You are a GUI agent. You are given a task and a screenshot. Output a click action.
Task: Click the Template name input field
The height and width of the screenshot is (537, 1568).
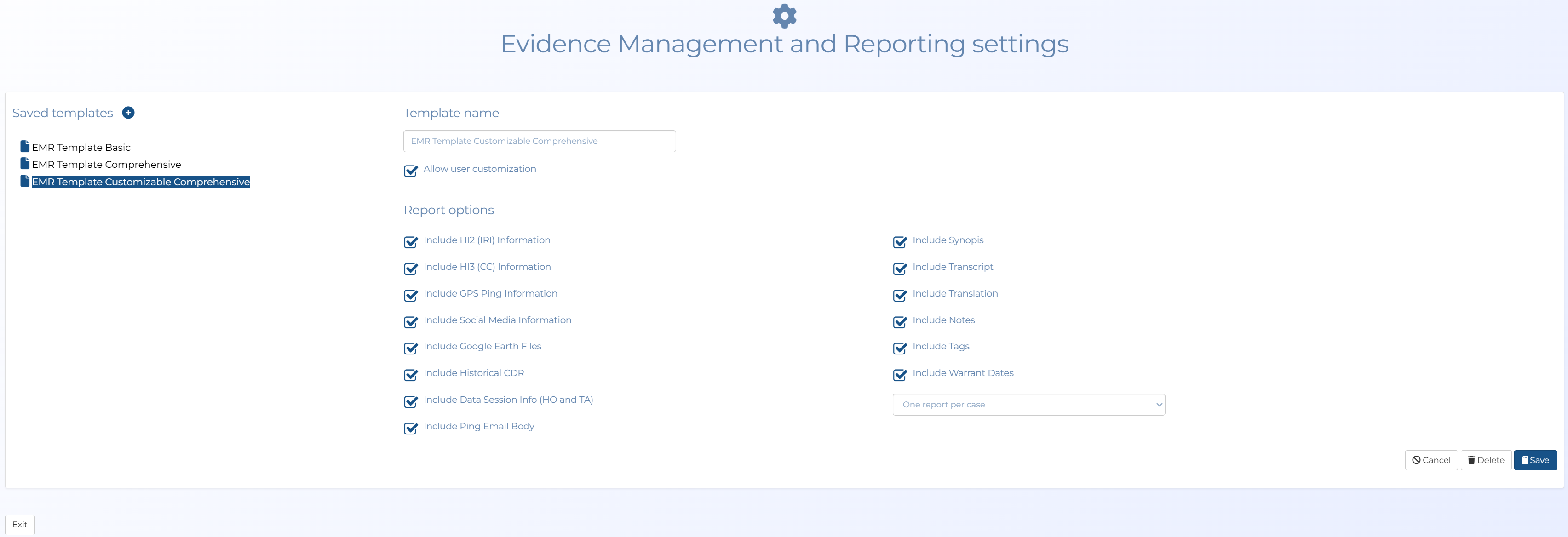click(x=539, y=141)
